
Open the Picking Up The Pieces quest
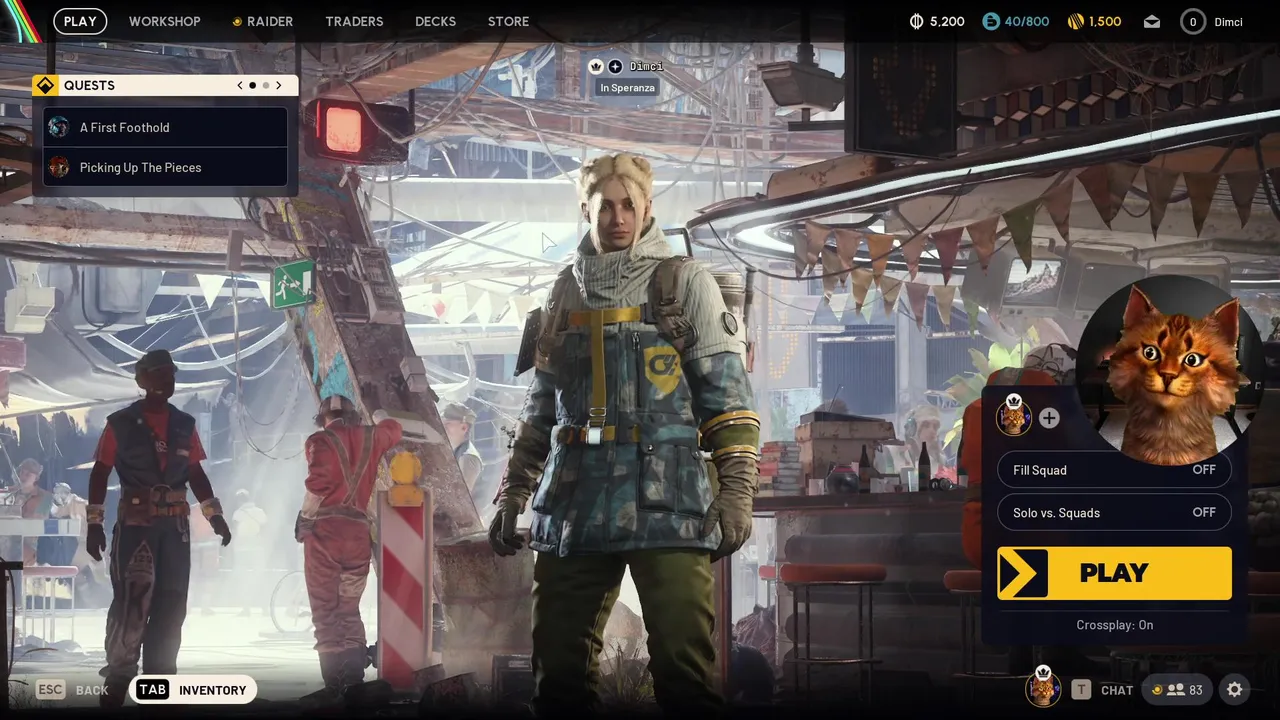coord(165,167)
